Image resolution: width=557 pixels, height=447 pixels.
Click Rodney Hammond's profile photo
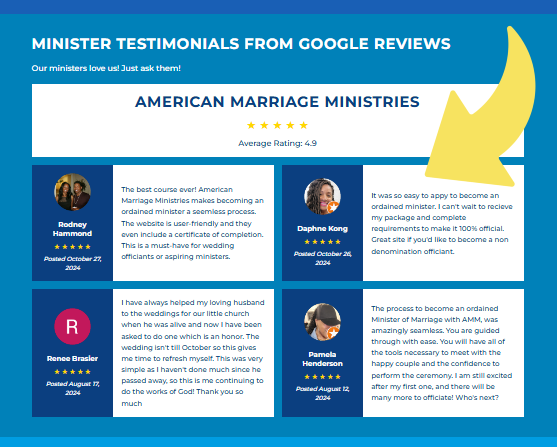pyautogui.click(x=72, y=192)
